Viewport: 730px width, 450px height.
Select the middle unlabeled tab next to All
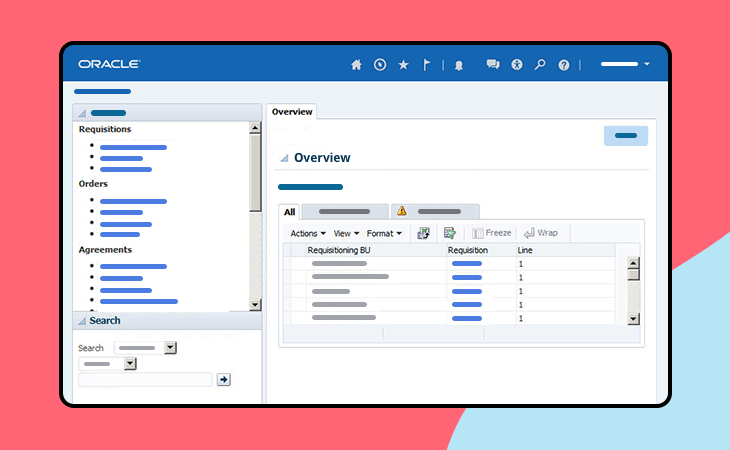pyautogui.click(x=345, y=211)
